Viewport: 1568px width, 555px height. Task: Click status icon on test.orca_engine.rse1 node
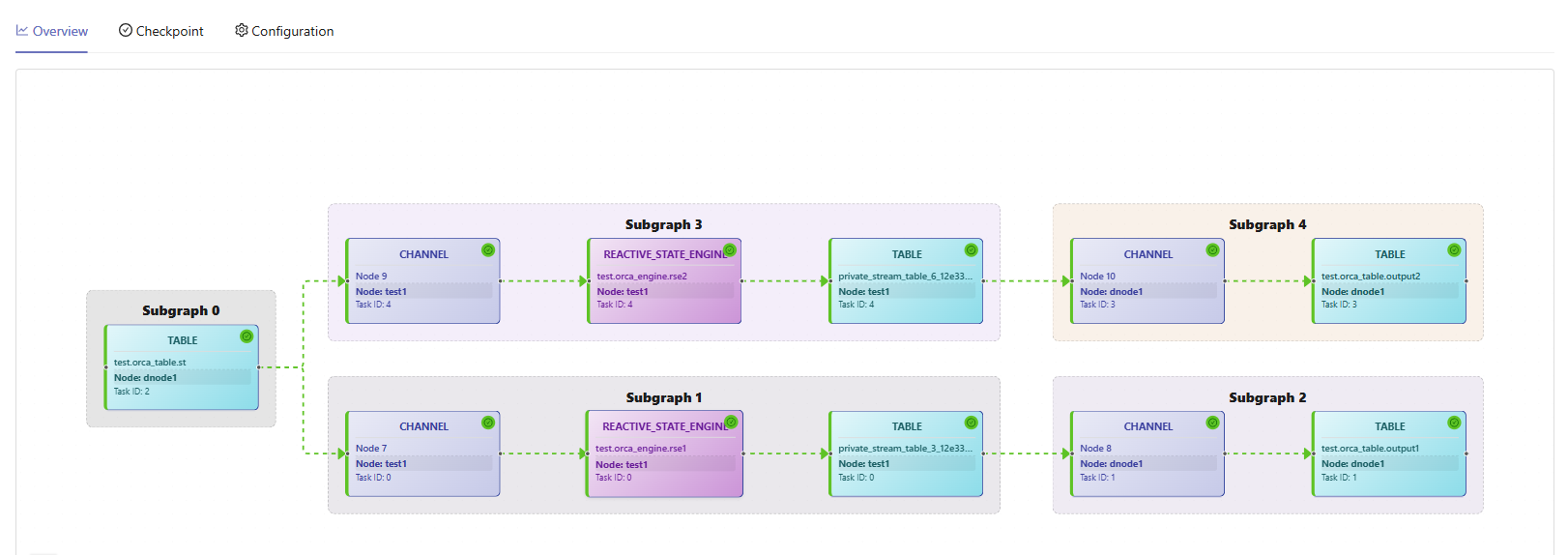(x=731, y=423)
